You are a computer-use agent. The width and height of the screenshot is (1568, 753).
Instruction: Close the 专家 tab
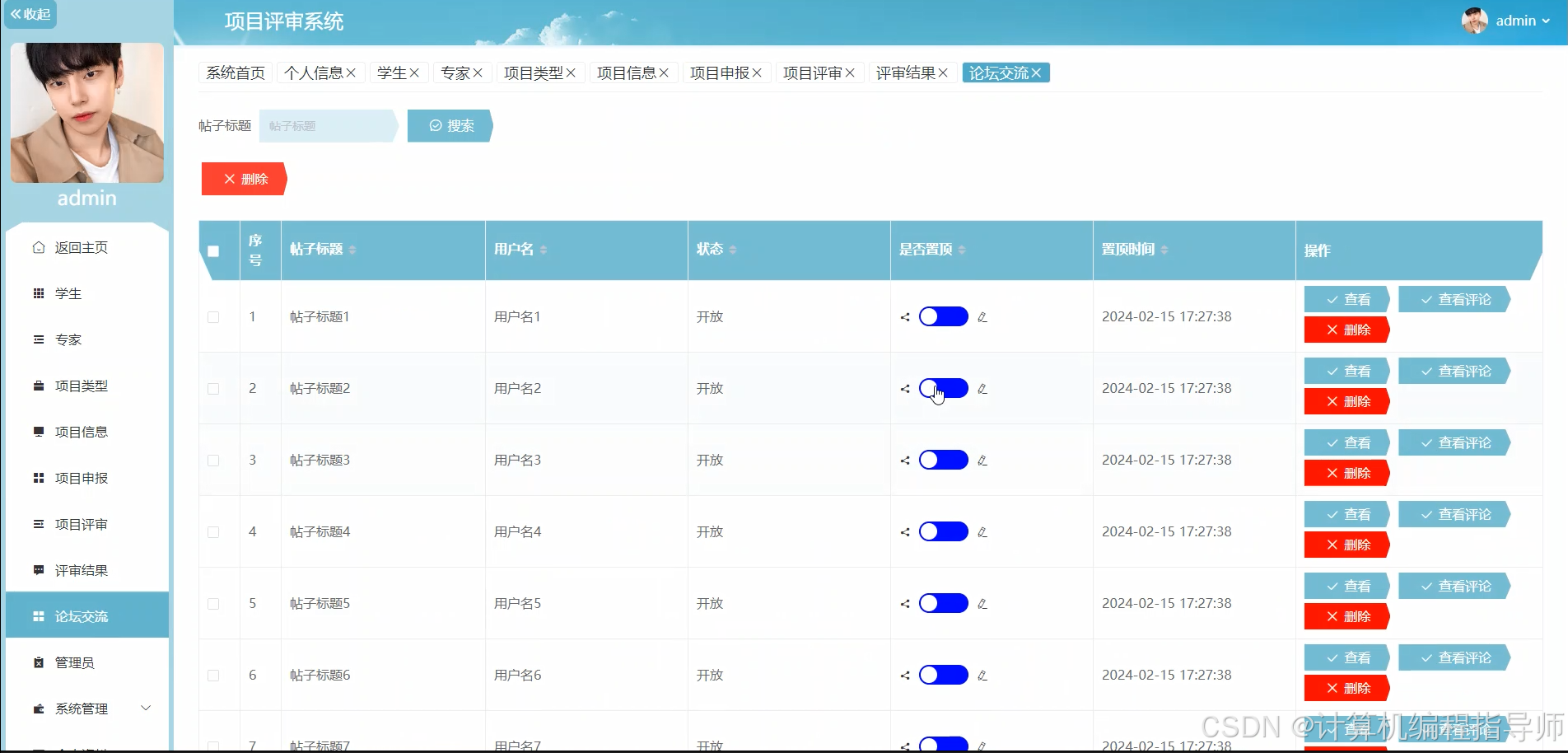(x=478, y=73)
